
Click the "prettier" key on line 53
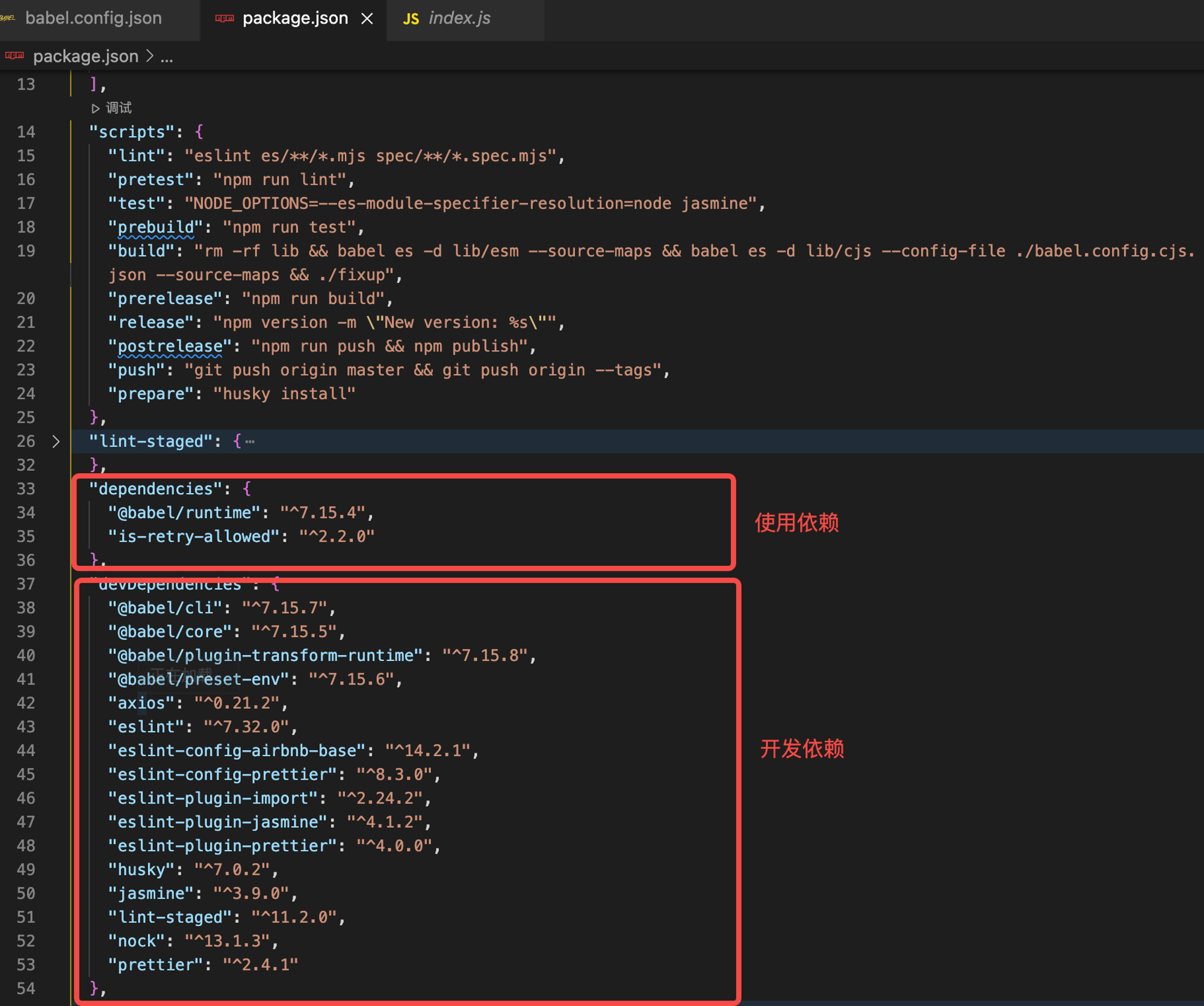click(156, 965)
